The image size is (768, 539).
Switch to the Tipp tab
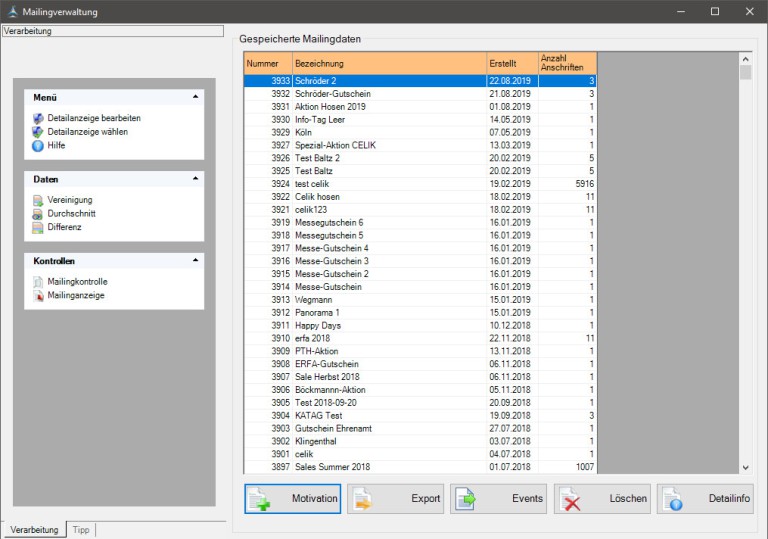click(x=80, y=529)
